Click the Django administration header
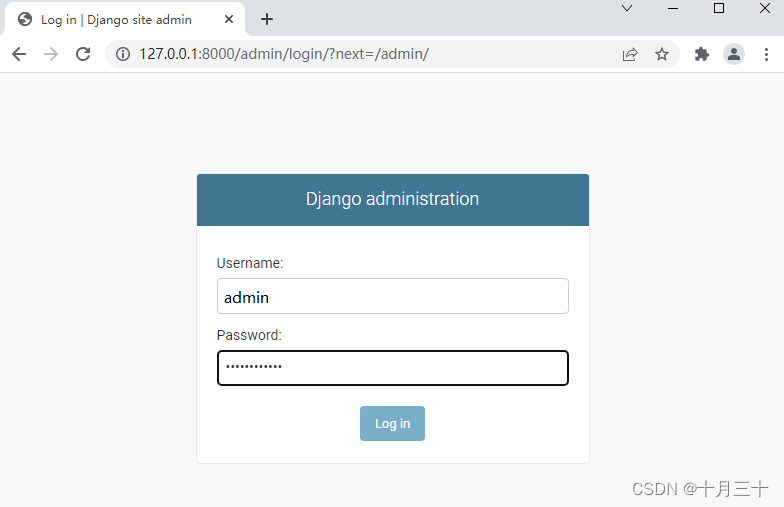The image size is (784, 507). (x=392, y=199)
